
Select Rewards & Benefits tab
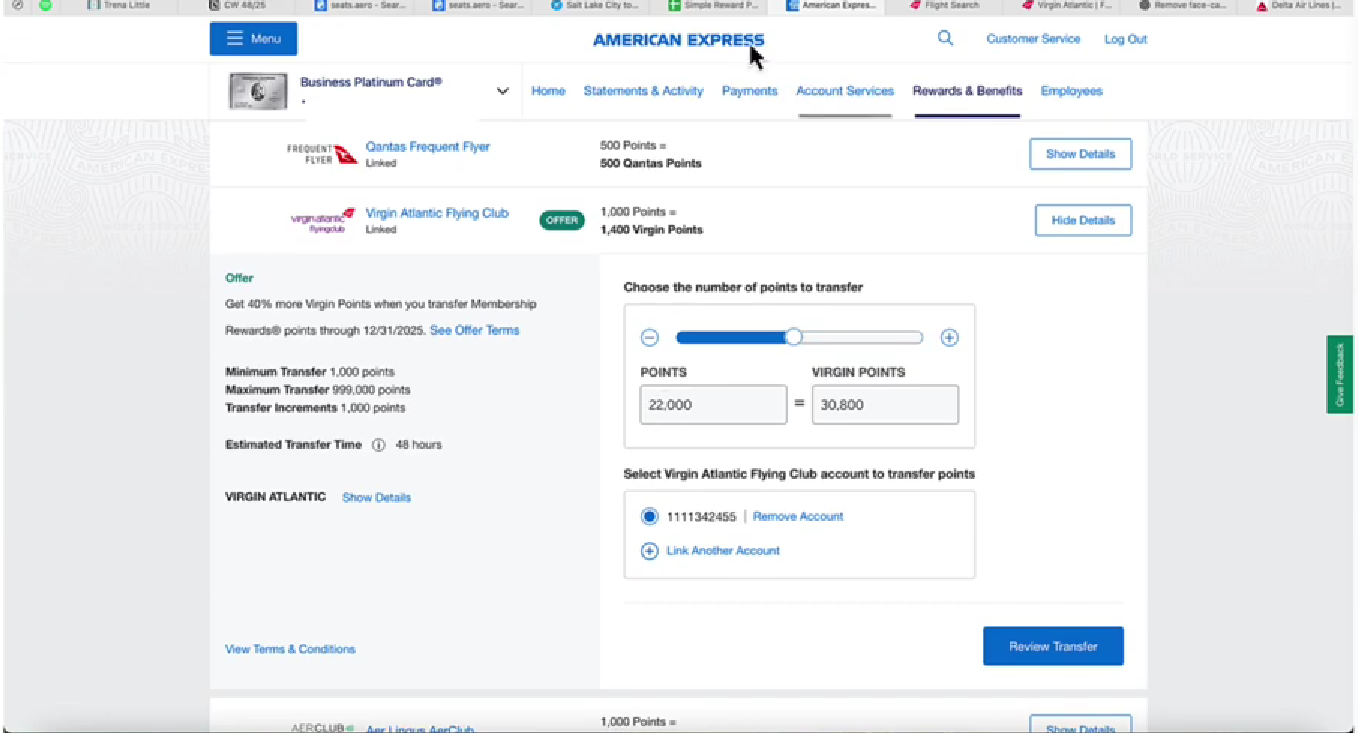(967, 91)
